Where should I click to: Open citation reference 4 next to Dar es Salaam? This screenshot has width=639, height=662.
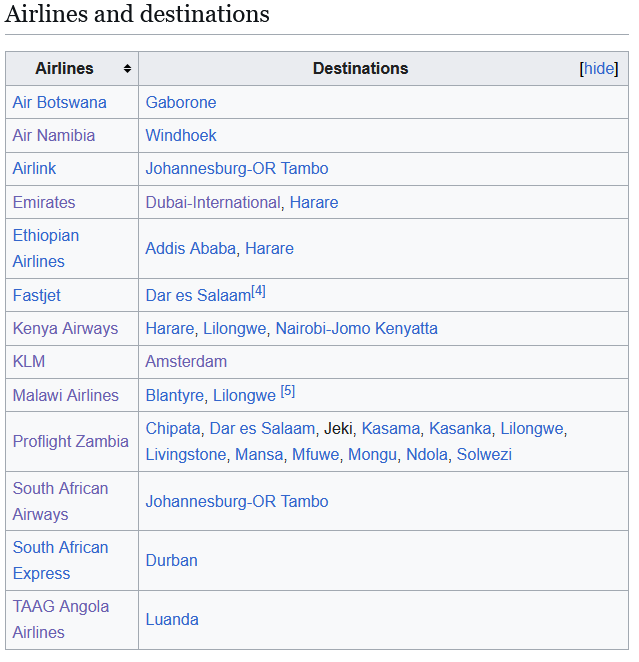pyautogui.click(x=258, y=291)
